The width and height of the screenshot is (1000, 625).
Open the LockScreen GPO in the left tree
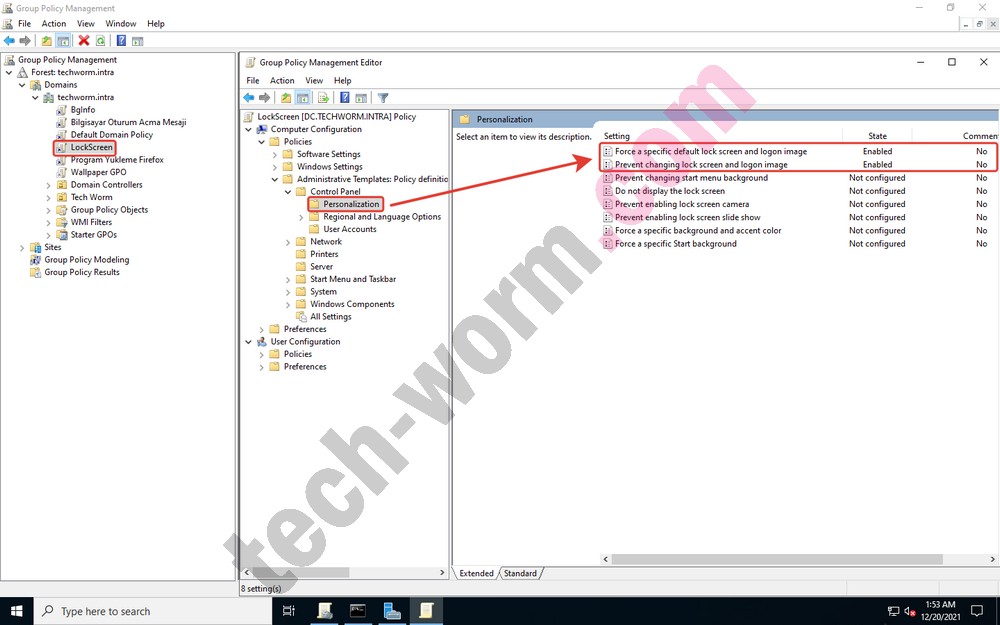pyautogui.click(x=91, y=147)
